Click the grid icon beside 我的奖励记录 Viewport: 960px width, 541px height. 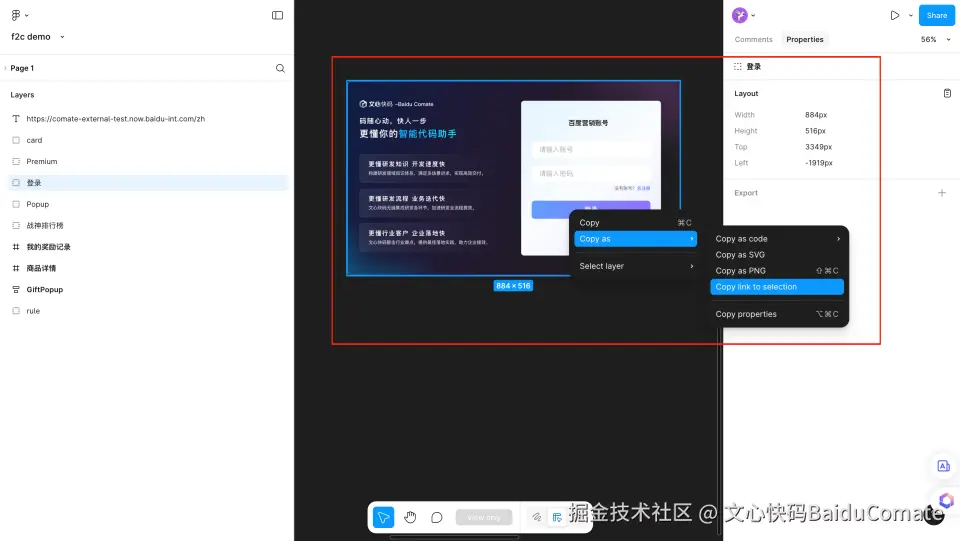(16, 247)
